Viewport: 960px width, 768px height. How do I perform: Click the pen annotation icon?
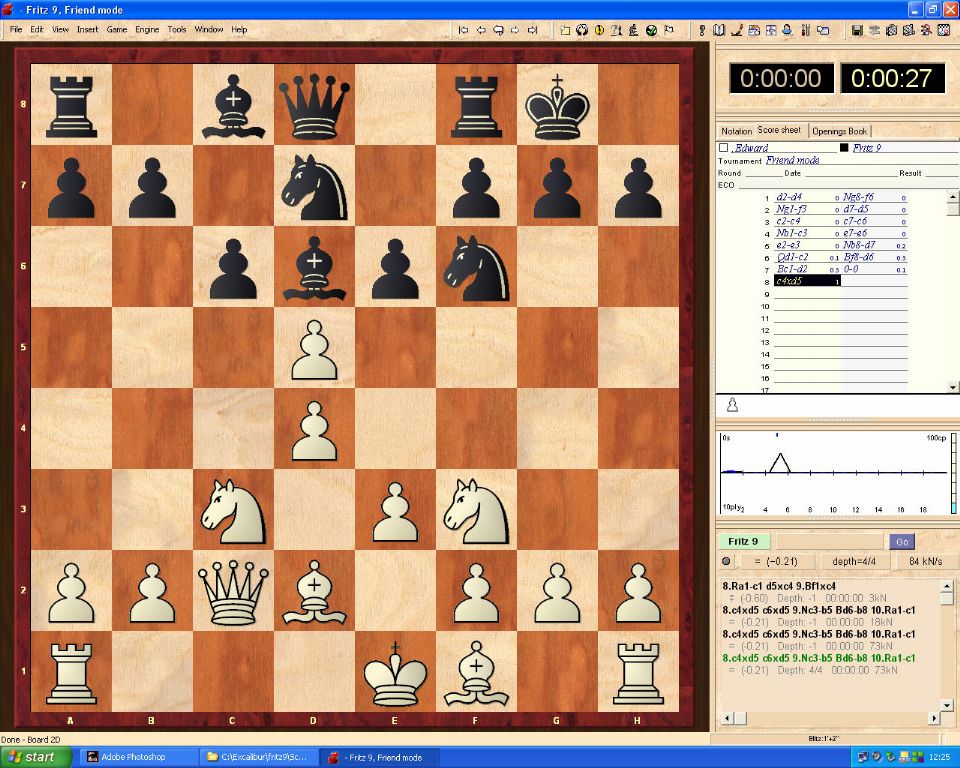click(x=737, y=29)
